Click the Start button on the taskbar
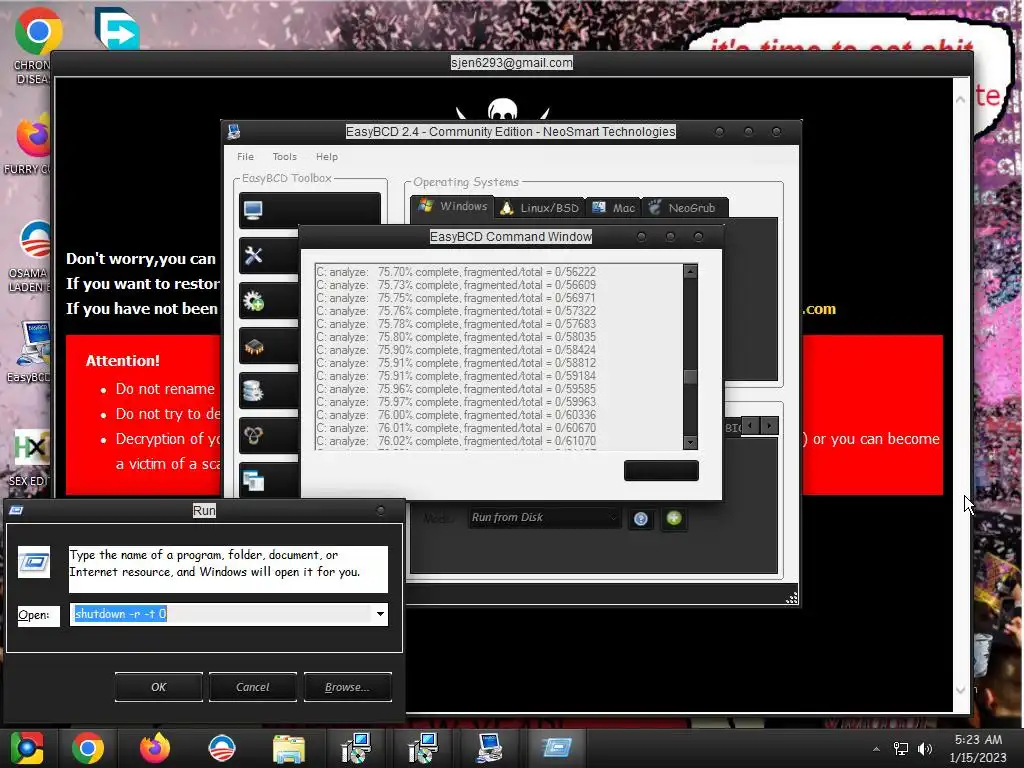Viewport: 1024px width, 768px height. [26, 748]
